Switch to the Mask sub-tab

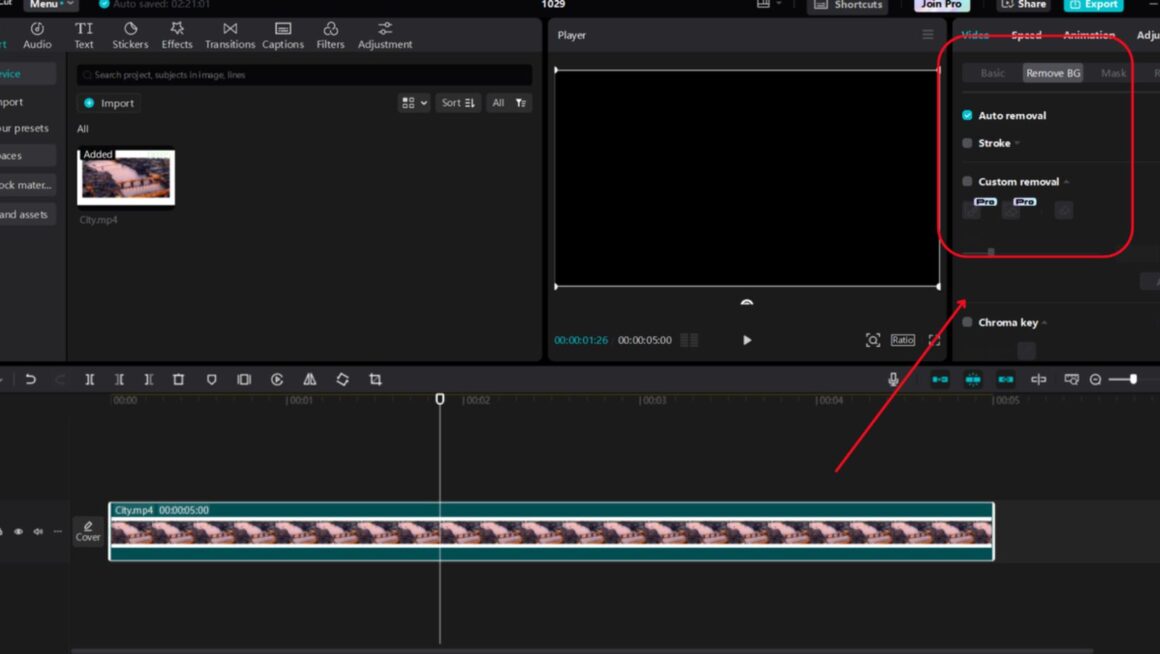pos(1113,73)
